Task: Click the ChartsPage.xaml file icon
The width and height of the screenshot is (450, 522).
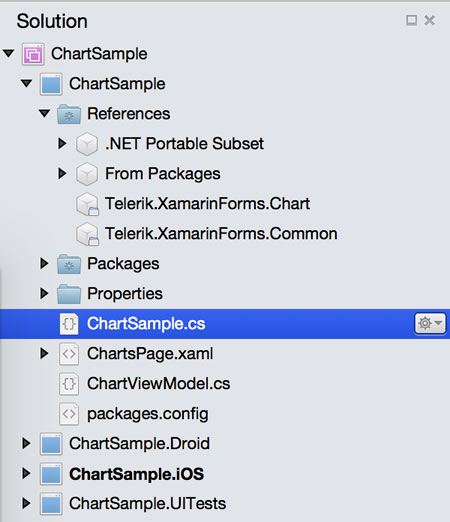Action: tap(69, 354)
